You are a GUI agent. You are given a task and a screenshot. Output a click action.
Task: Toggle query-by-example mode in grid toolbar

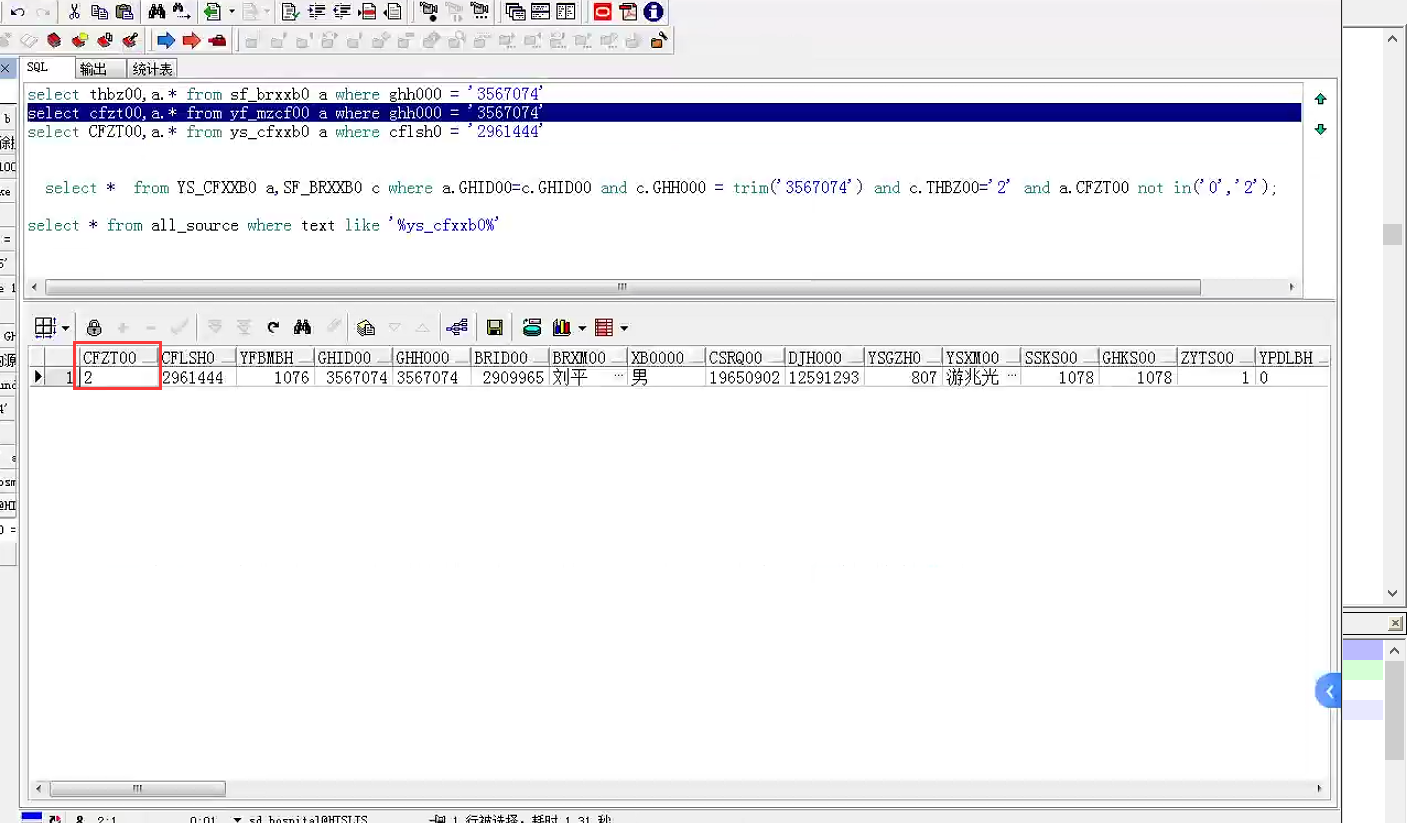click(366, 327)
